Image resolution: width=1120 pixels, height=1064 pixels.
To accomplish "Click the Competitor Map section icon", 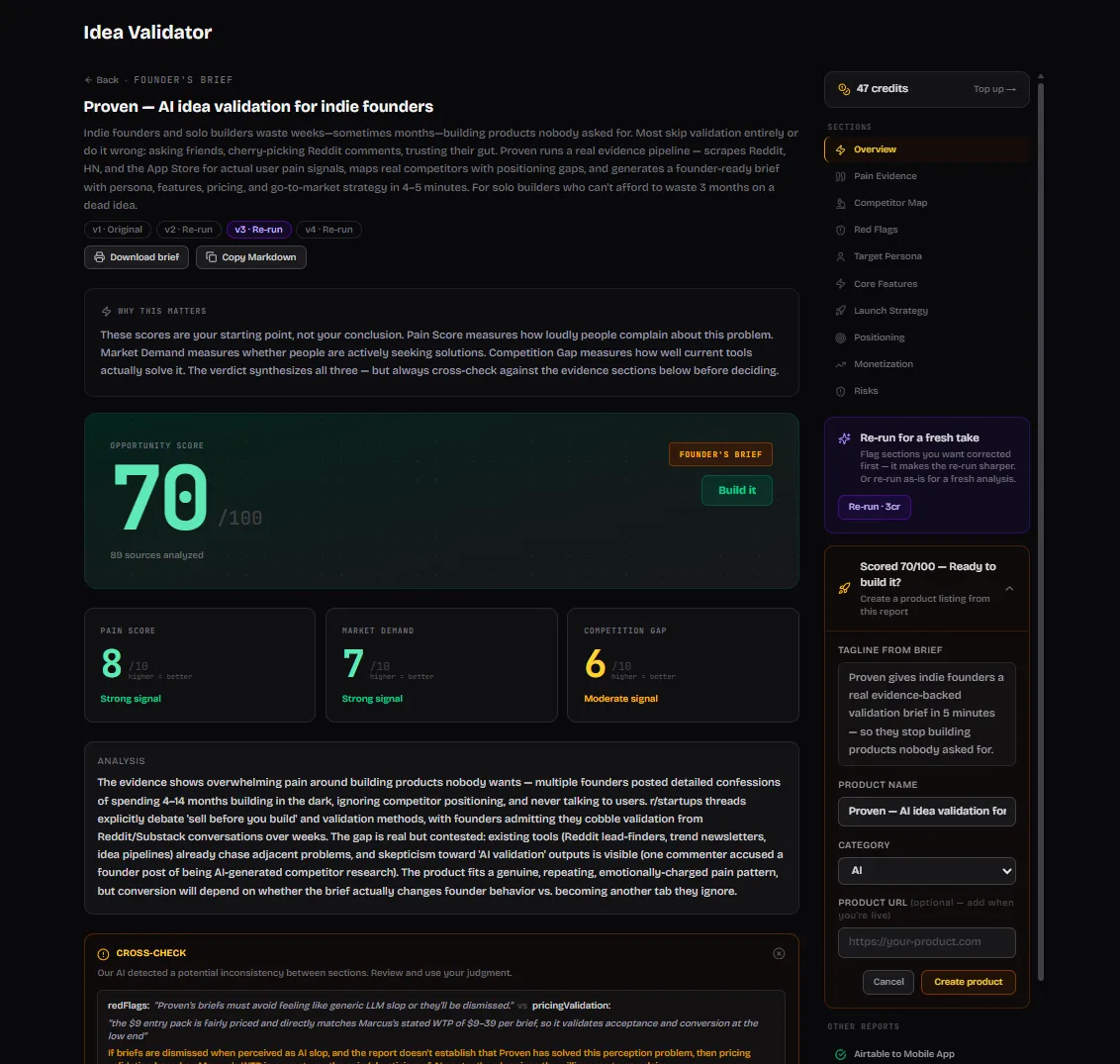I will [x=841, y=203].
